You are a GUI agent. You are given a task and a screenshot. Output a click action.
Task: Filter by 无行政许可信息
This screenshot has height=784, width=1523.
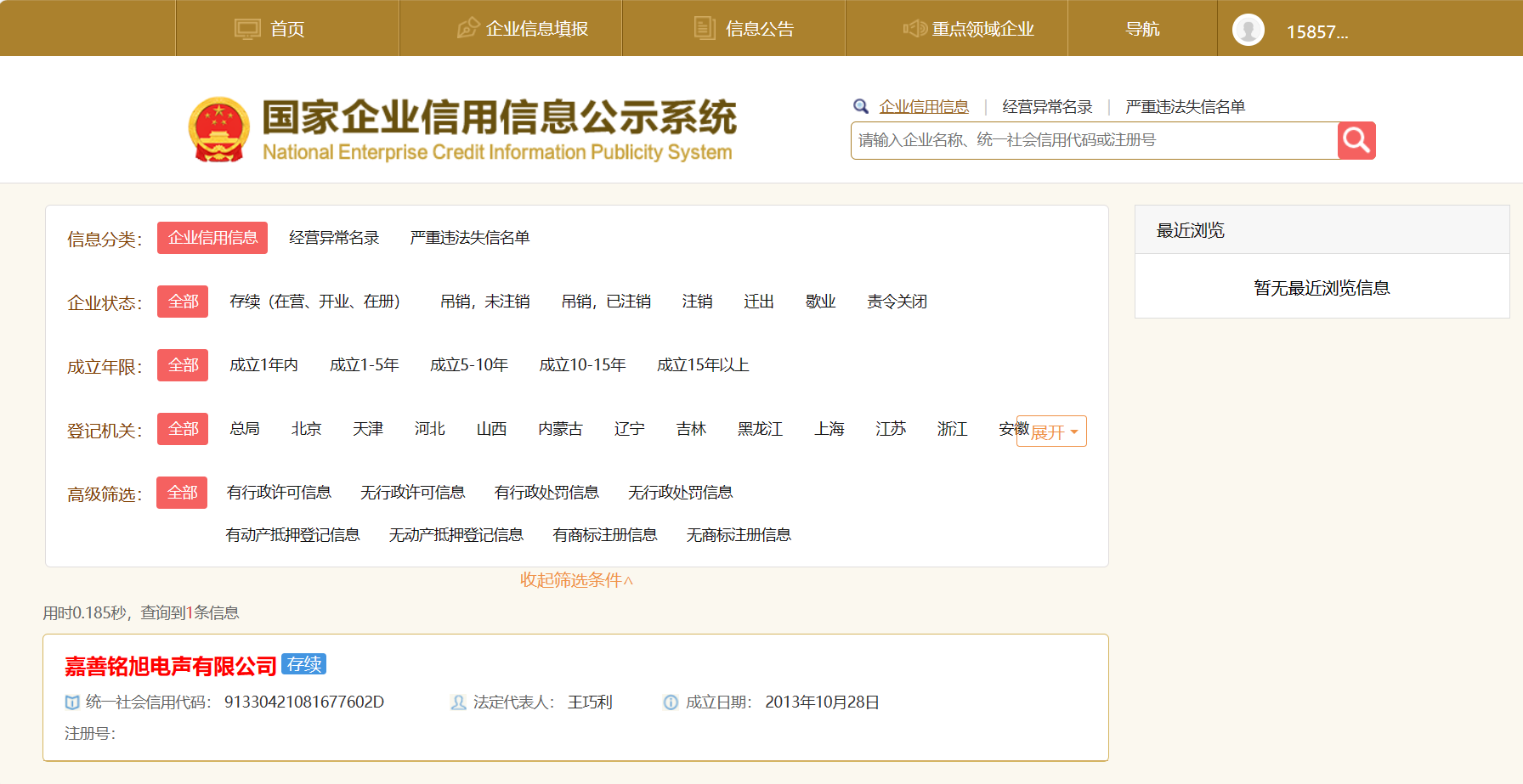[x=412, y=493]
